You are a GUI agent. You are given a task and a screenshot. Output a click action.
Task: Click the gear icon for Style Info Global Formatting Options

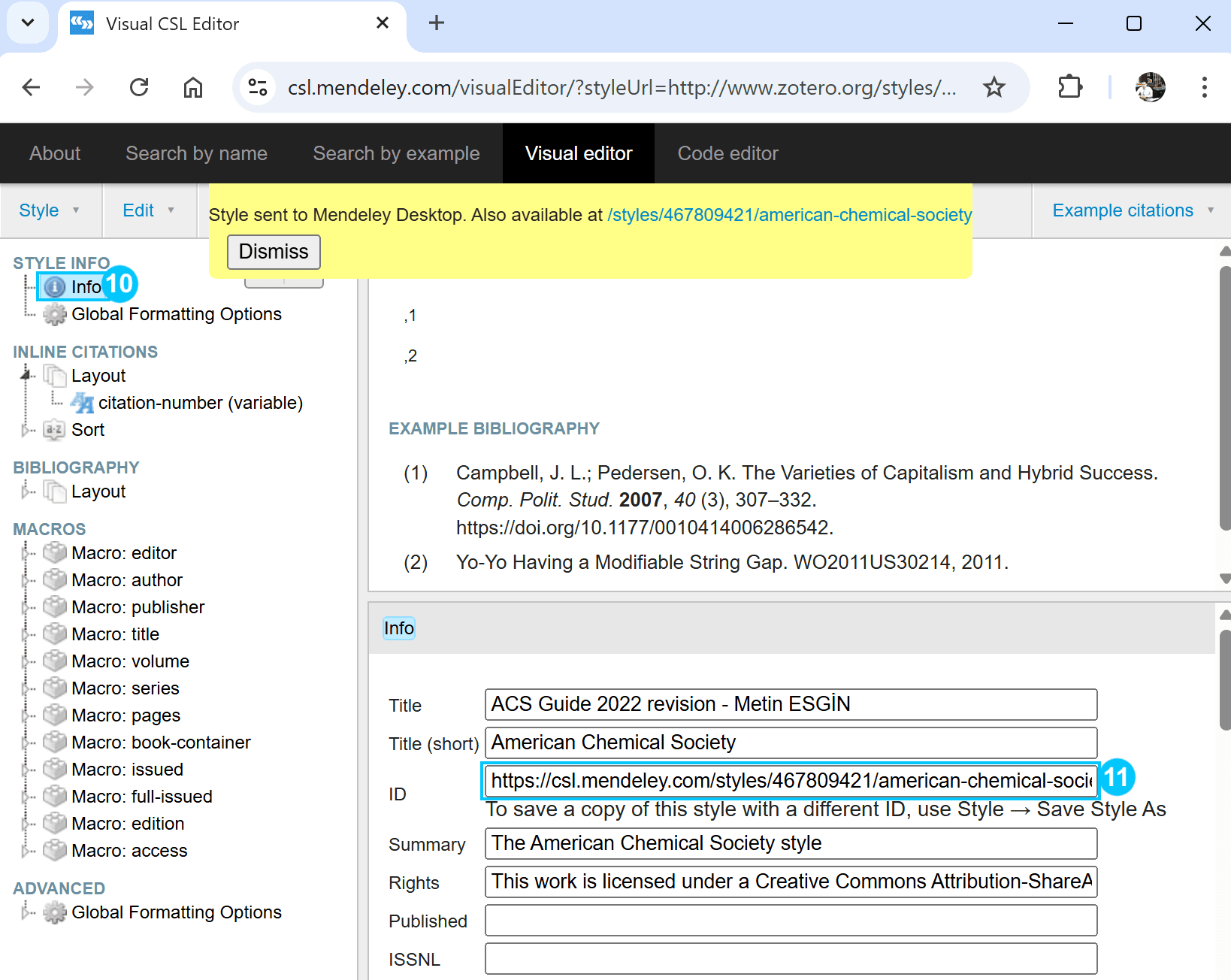(x=55, y=314)
